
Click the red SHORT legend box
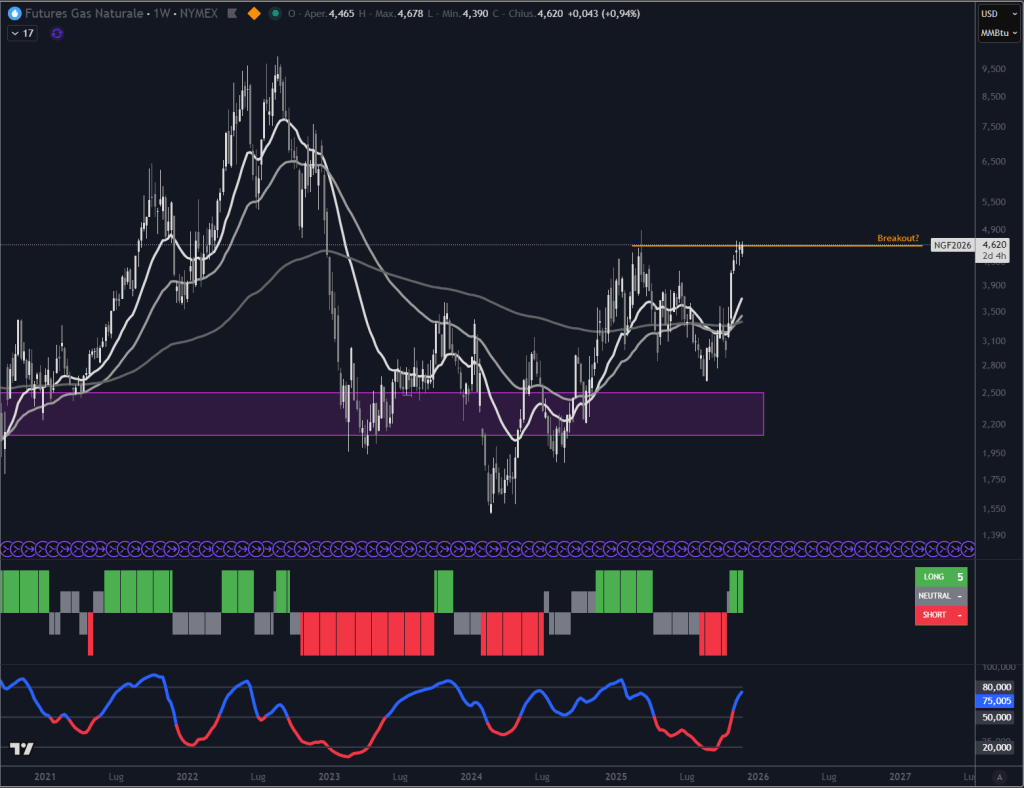(941, 615)
